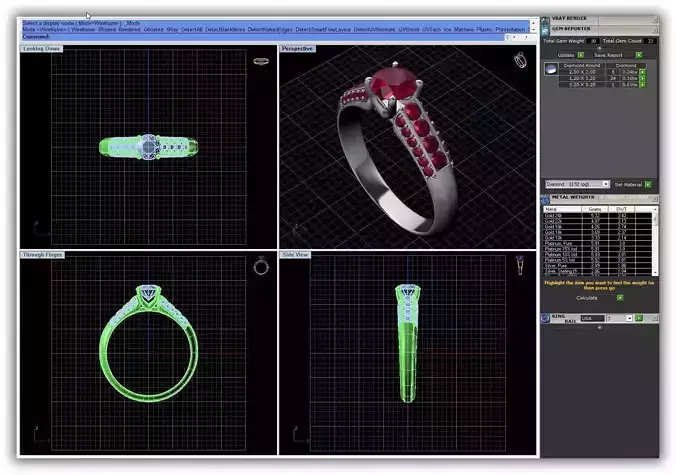The height and width of the screenshot is (475, 676).
Task: Click the green Save Report go button
Action: pos(639,55)
